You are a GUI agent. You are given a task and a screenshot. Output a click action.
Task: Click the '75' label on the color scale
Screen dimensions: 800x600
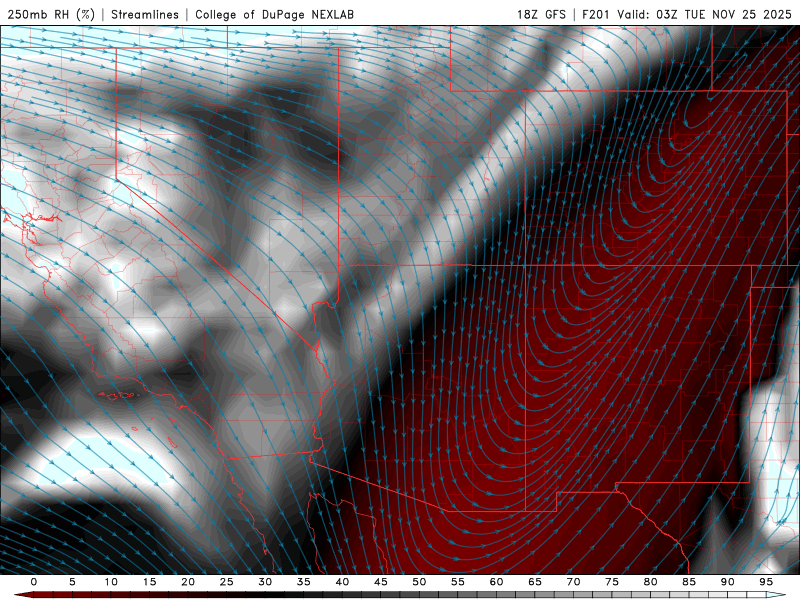click(612, 582)
